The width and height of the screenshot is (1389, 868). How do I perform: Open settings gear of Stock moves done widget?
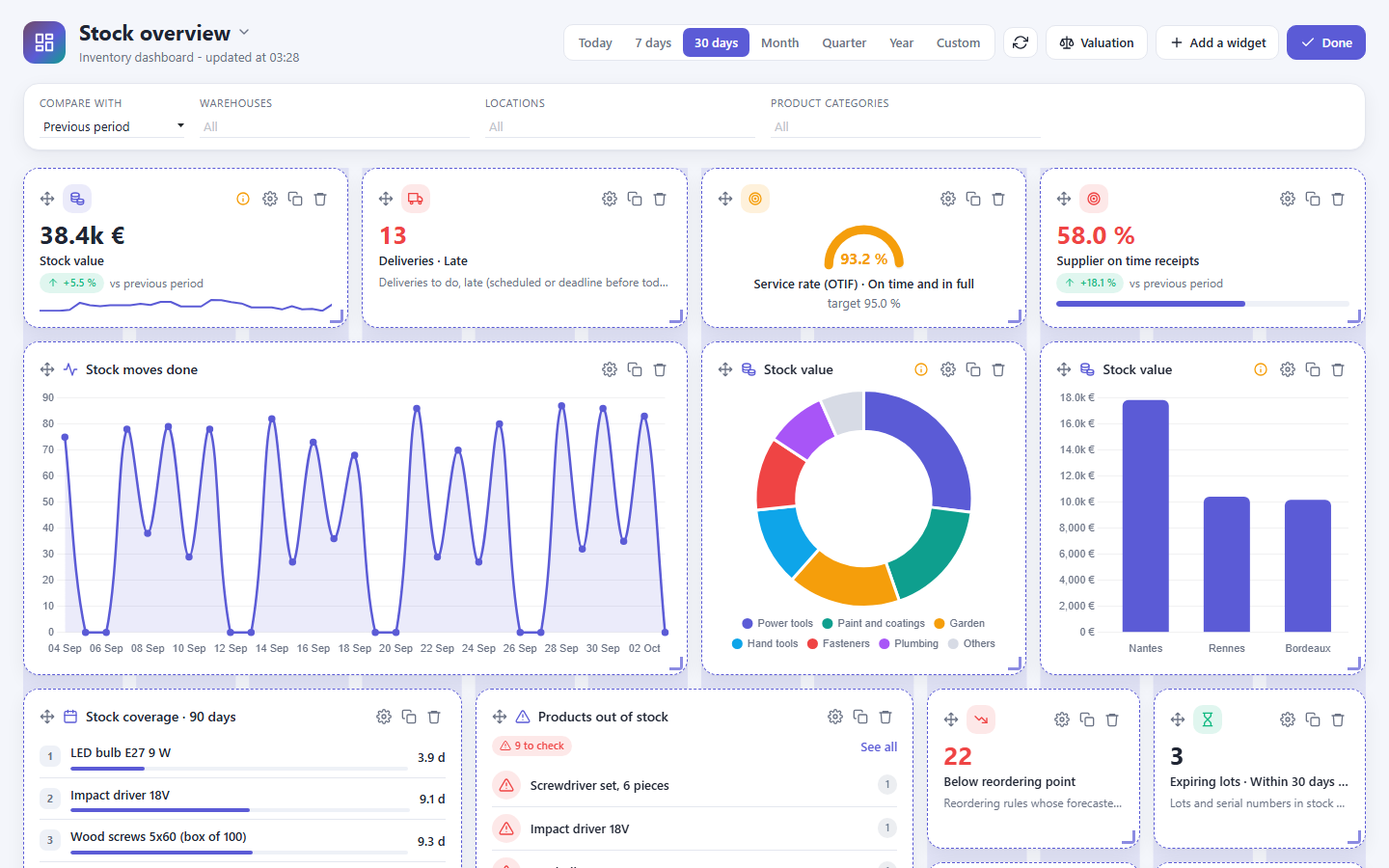tap(610, 369)
